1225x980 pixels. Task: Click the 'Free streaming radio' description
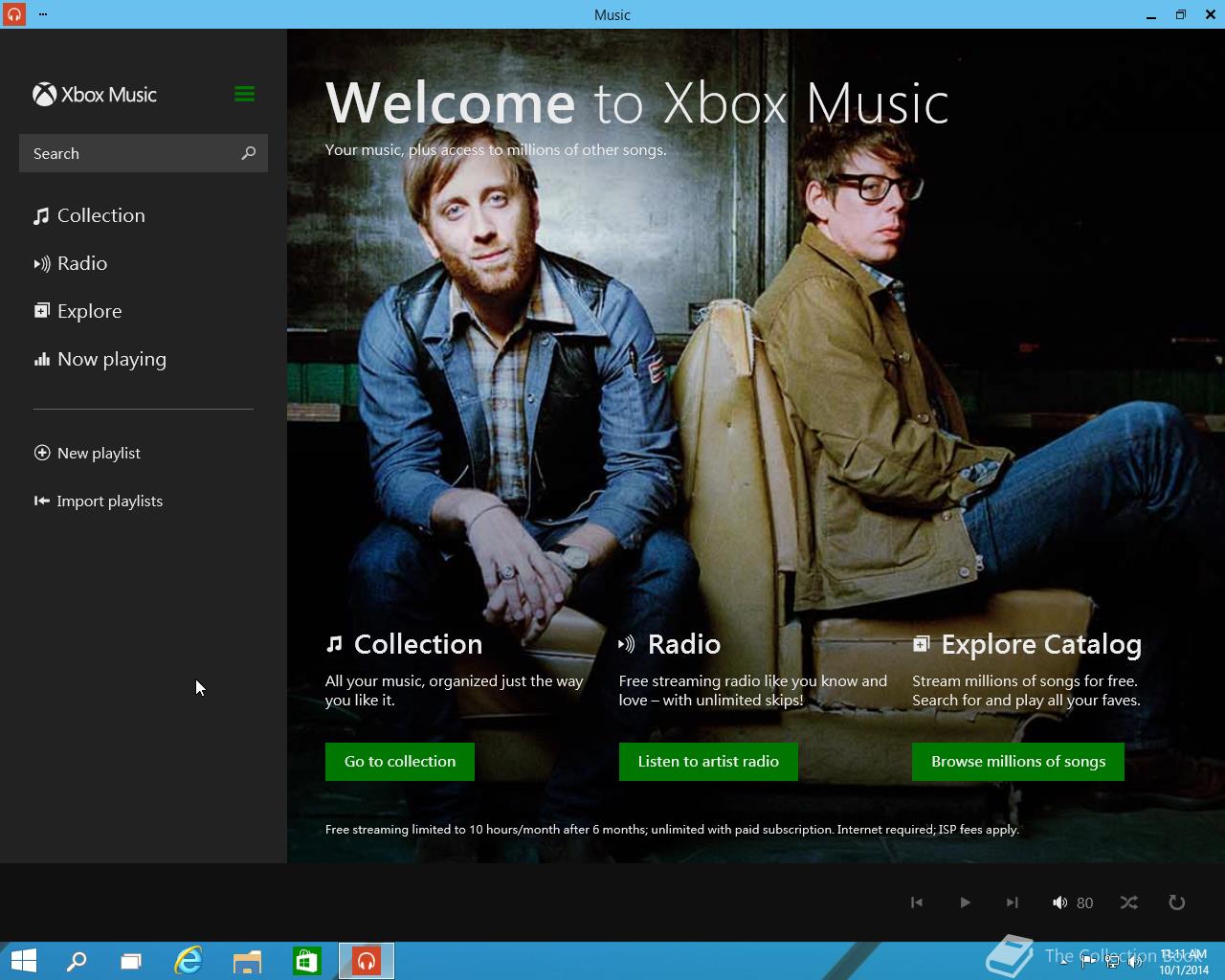(x=753, y=691)
